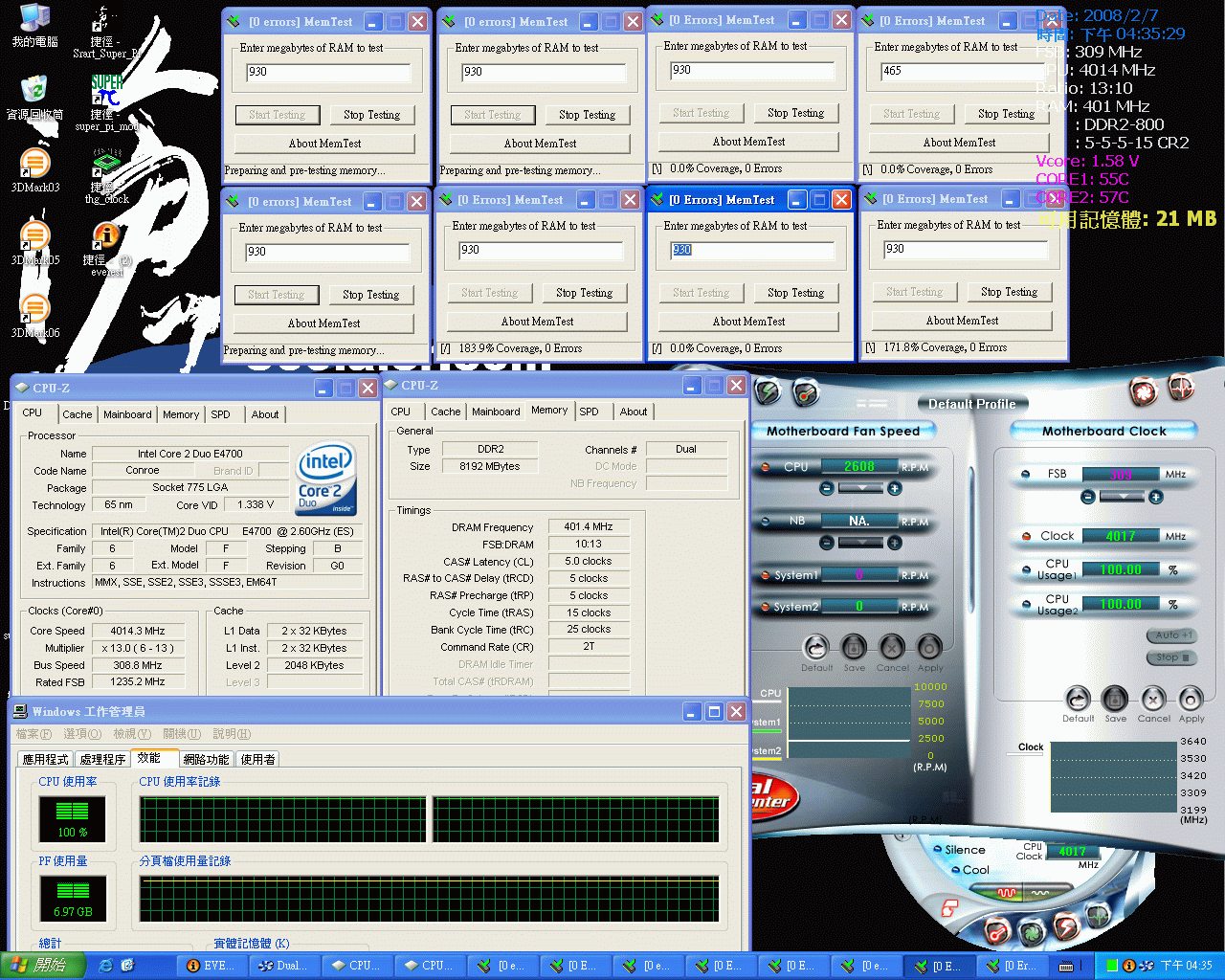Click Stop Testing in top-left MemTest window
1225x980 pixels.
coord(371,115)
